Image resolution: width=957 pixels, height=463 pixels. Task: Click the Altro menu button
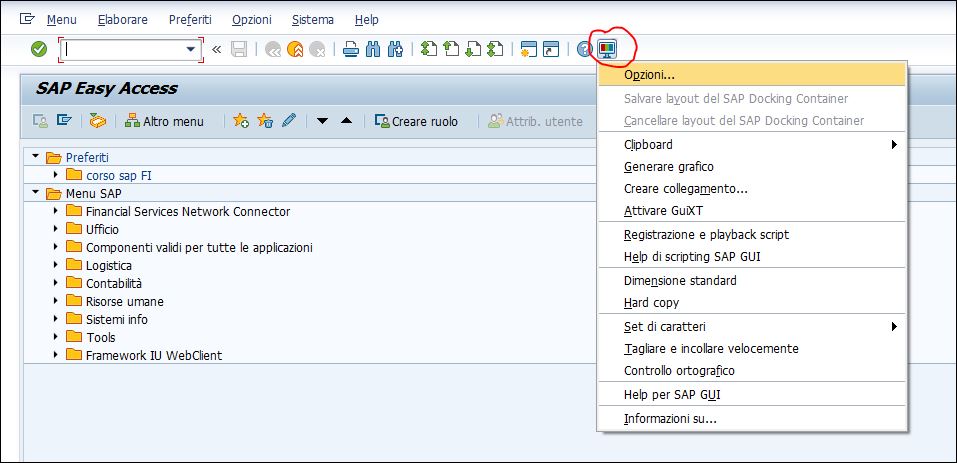pyautogui.click(x=164, y=121)
